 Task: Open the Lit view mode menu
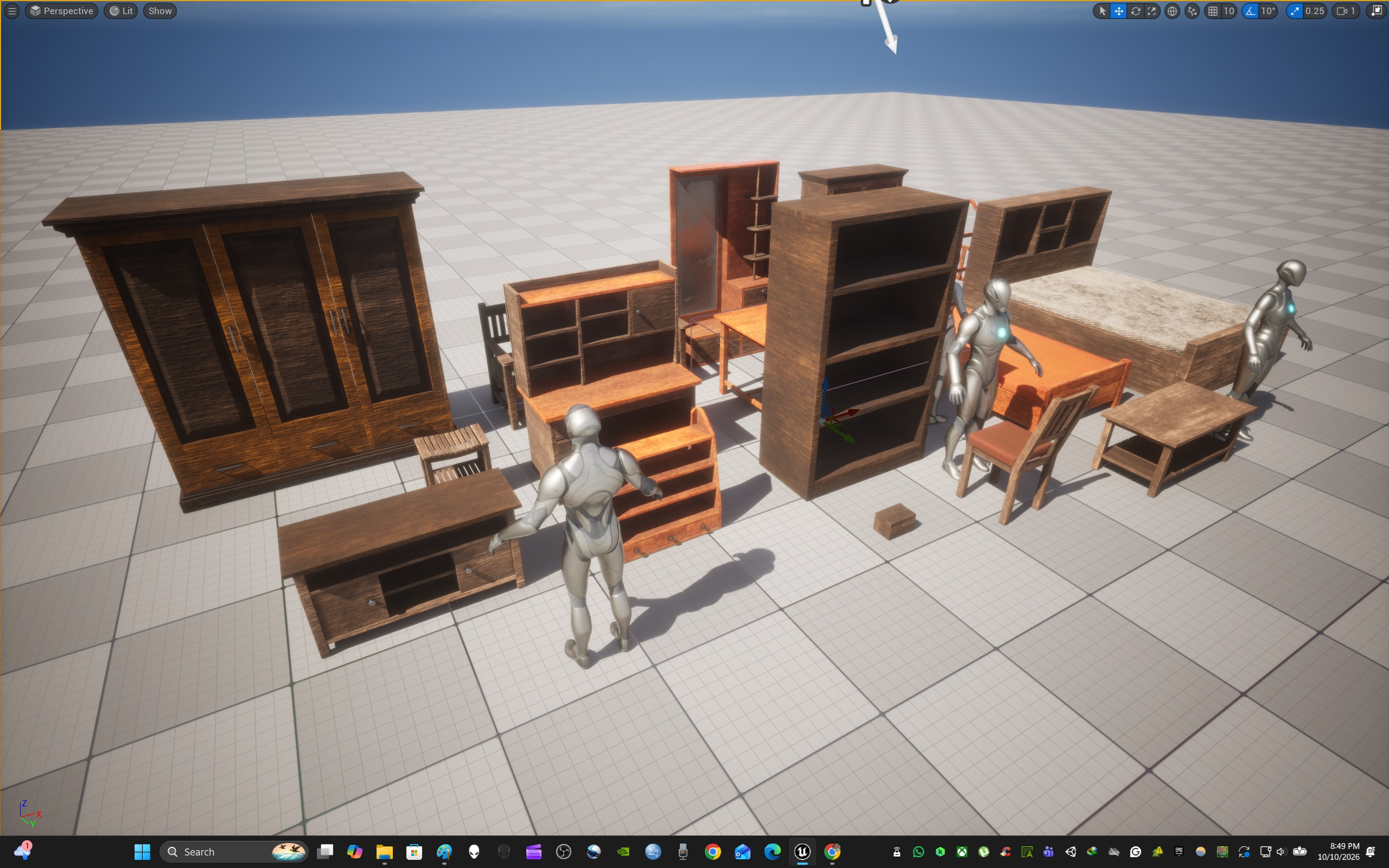121,11
